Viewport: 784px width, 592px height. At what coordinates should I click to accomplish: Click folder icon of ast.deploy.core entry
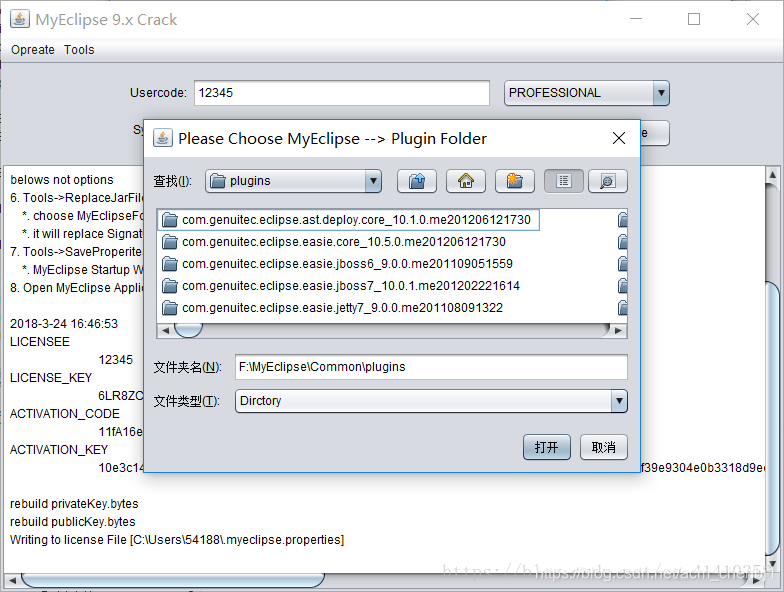coord(170,220)
